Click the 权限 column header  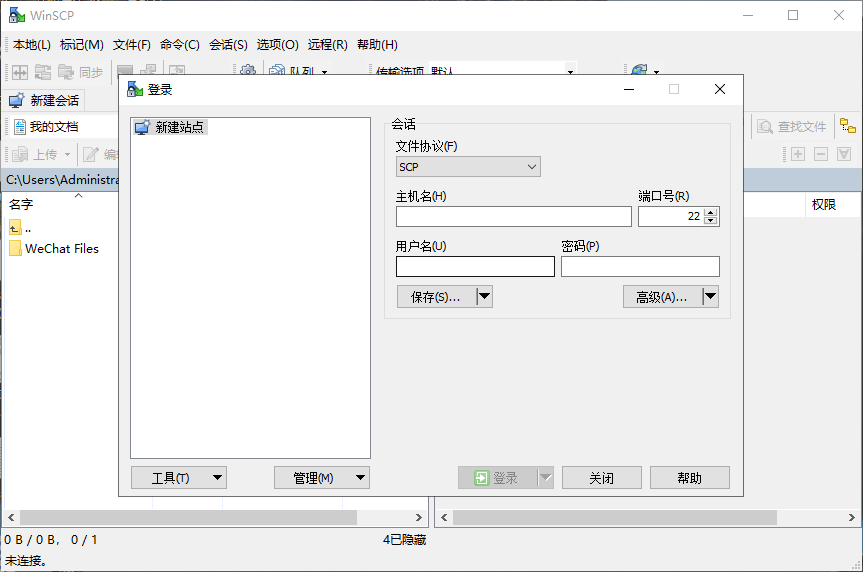click(x=823, y=205)
